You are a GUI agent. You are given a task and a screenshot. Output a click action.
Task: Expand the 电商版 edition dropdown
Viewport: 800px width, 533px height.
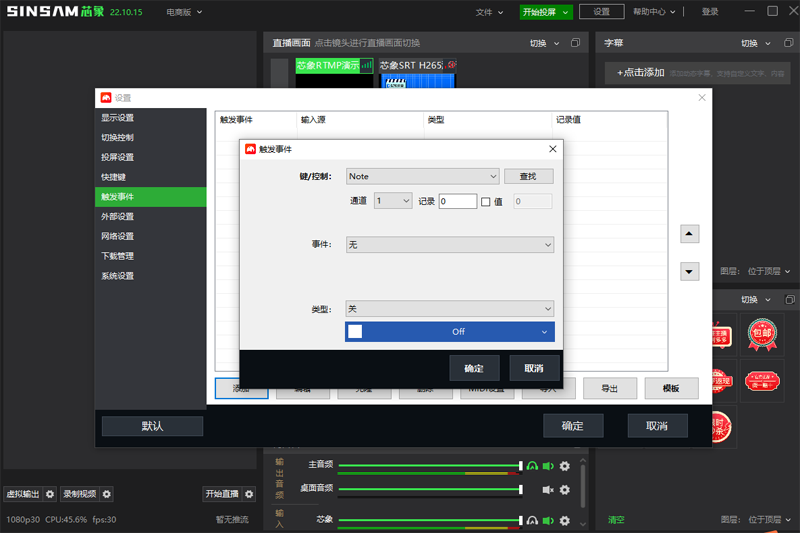pos(184,12)
